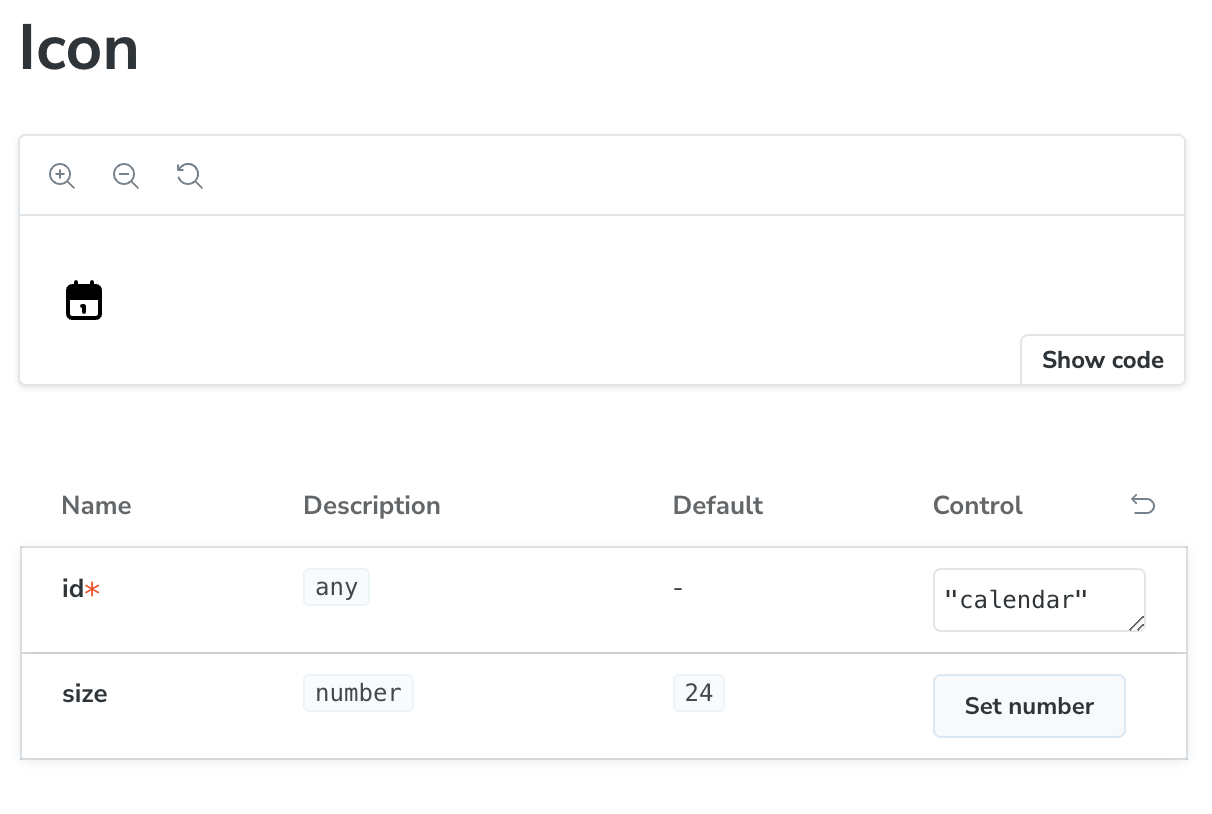Click the id property name
1212x814 pixels.
click(x=72, y=589)
